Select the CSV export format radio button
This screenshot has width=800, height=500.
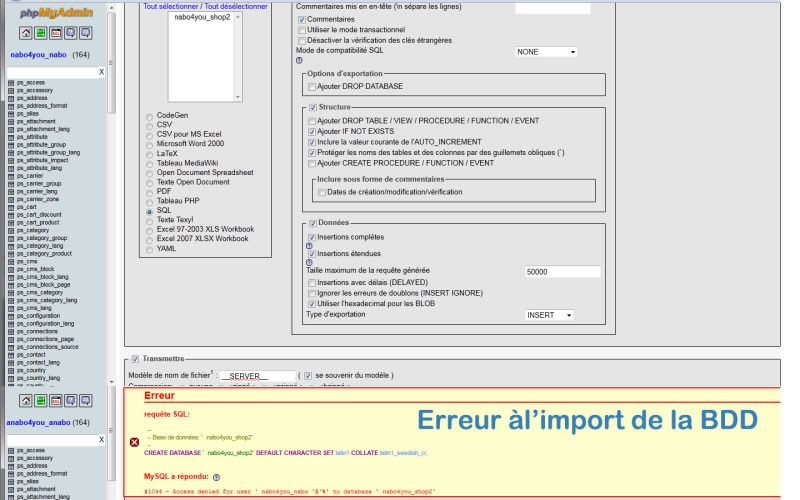coord(151,126)
